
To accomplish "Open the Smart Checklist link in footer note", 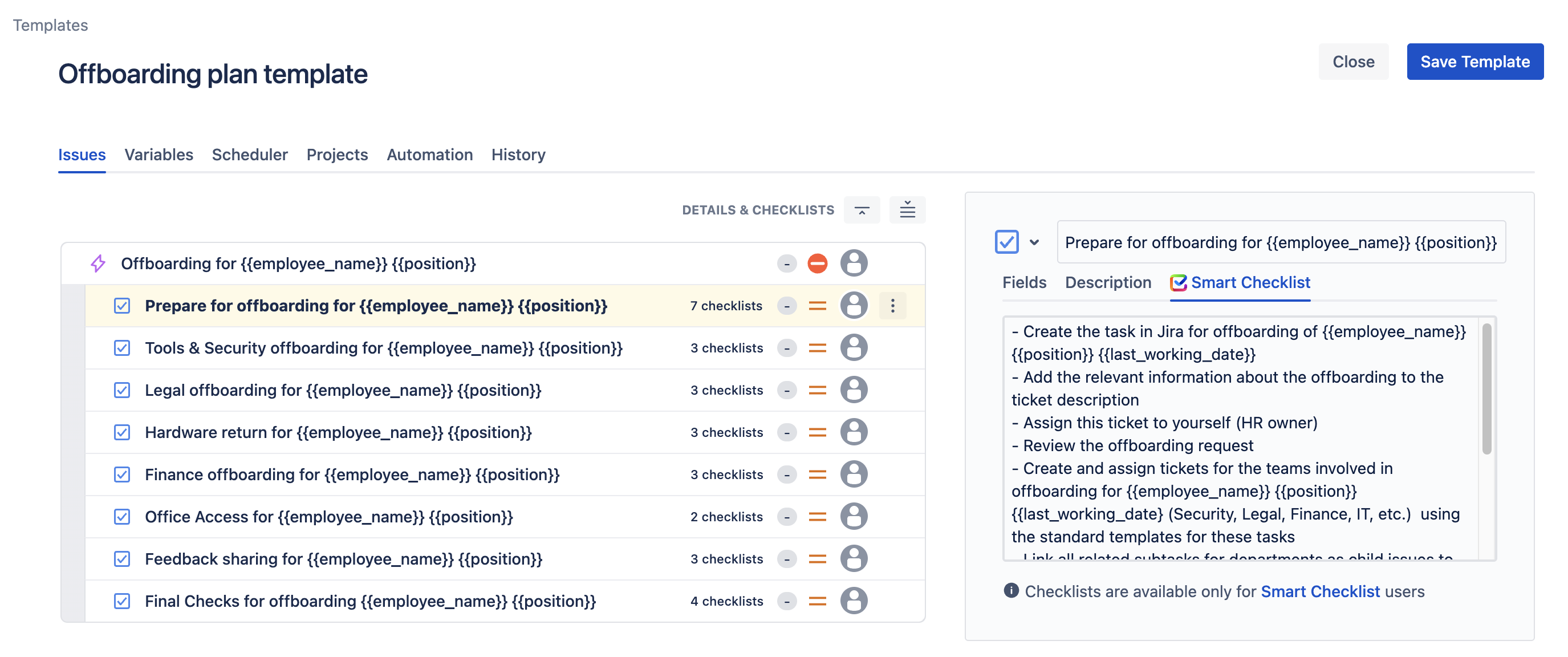I will click(1319, 591).
